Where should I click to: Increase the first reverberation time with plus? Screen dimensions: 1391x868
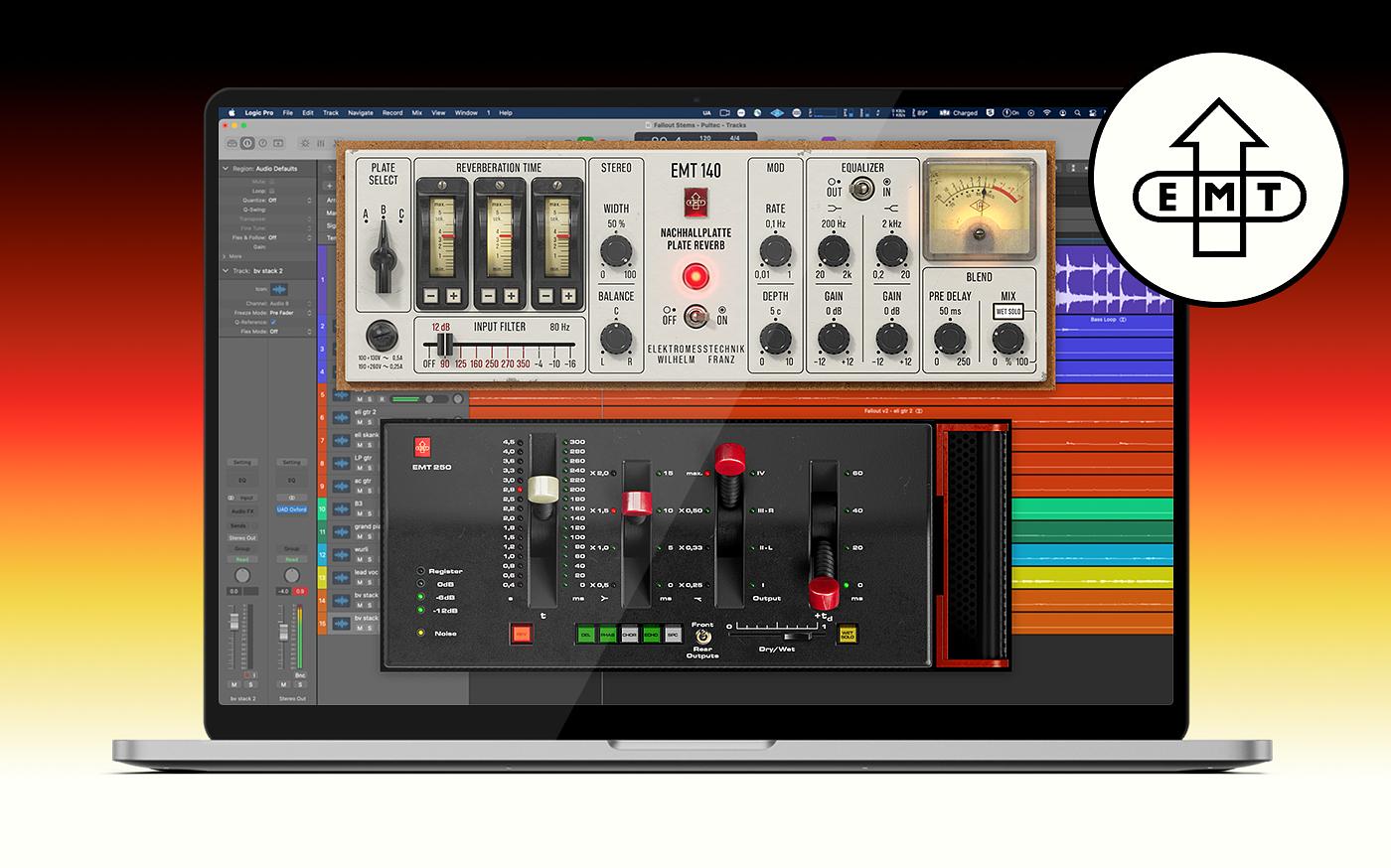point(453,296)
